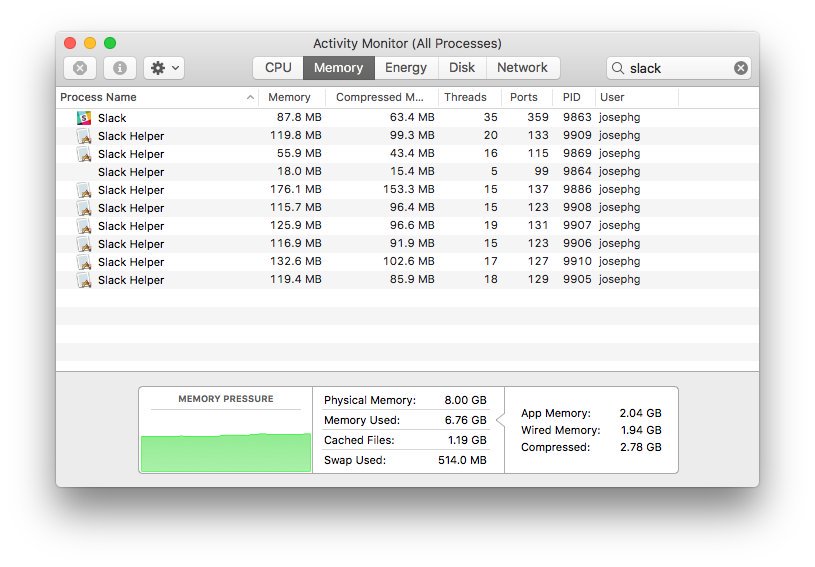The image size is (815, 567).
Task: Click the PID 9863 cell
Action: coord(577,117)
